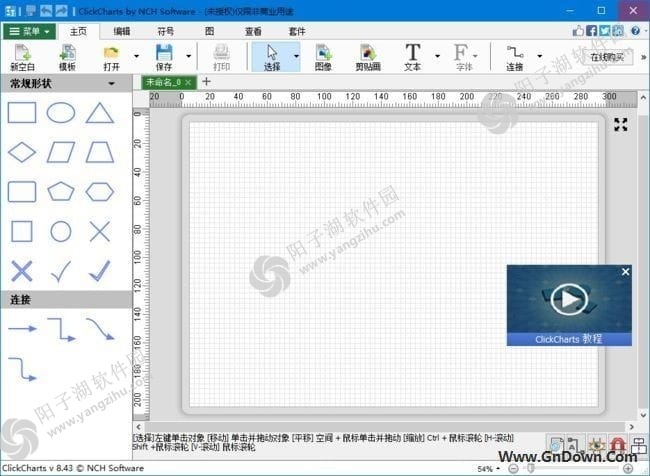Choose the rounded elbow arrow connector
650x476 pixels.
(x=22, y=369)
